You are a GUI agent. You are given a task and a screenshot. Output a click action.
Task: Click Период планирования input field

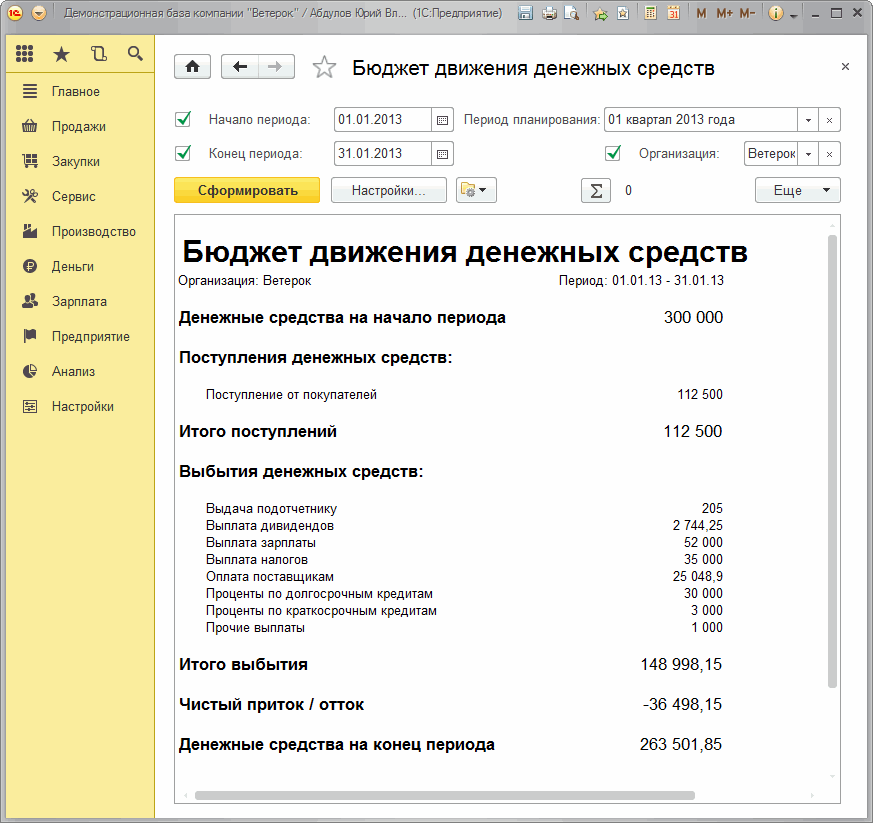click(701, 120)
